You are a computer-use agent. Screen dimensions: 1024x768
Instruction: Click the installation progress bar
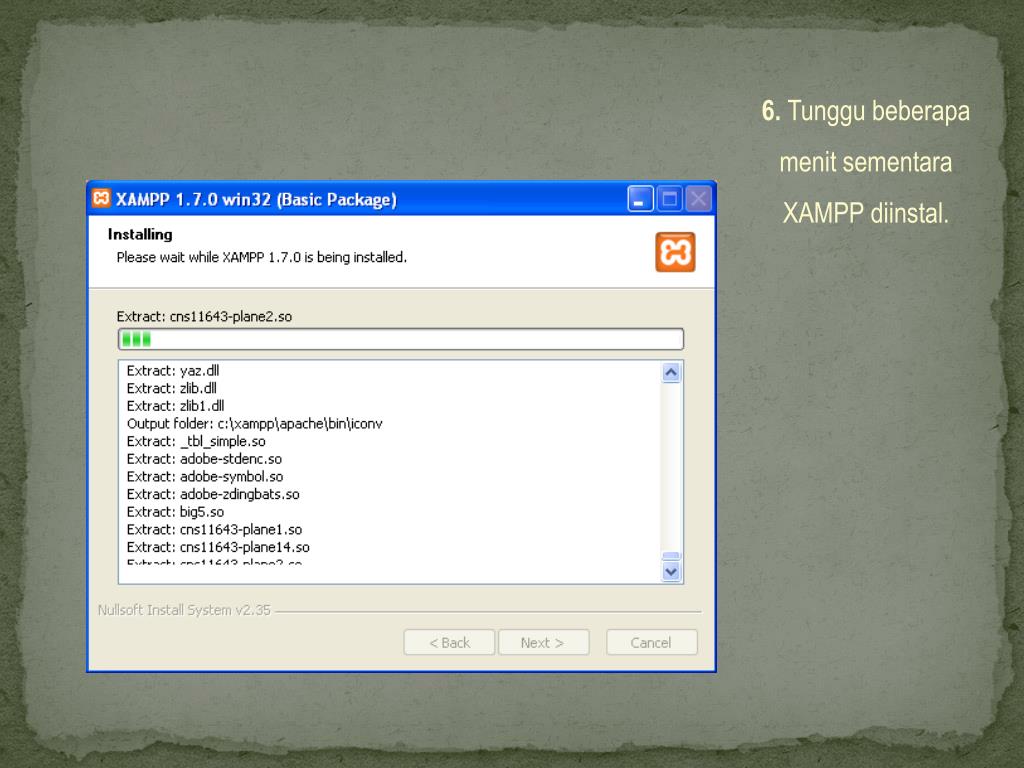pos(401,339)
